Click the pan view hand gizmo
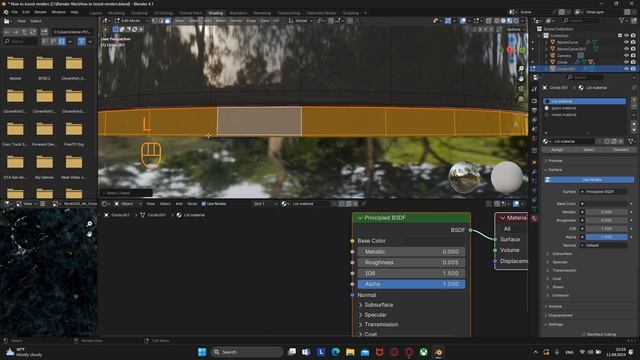 (521, 78)
